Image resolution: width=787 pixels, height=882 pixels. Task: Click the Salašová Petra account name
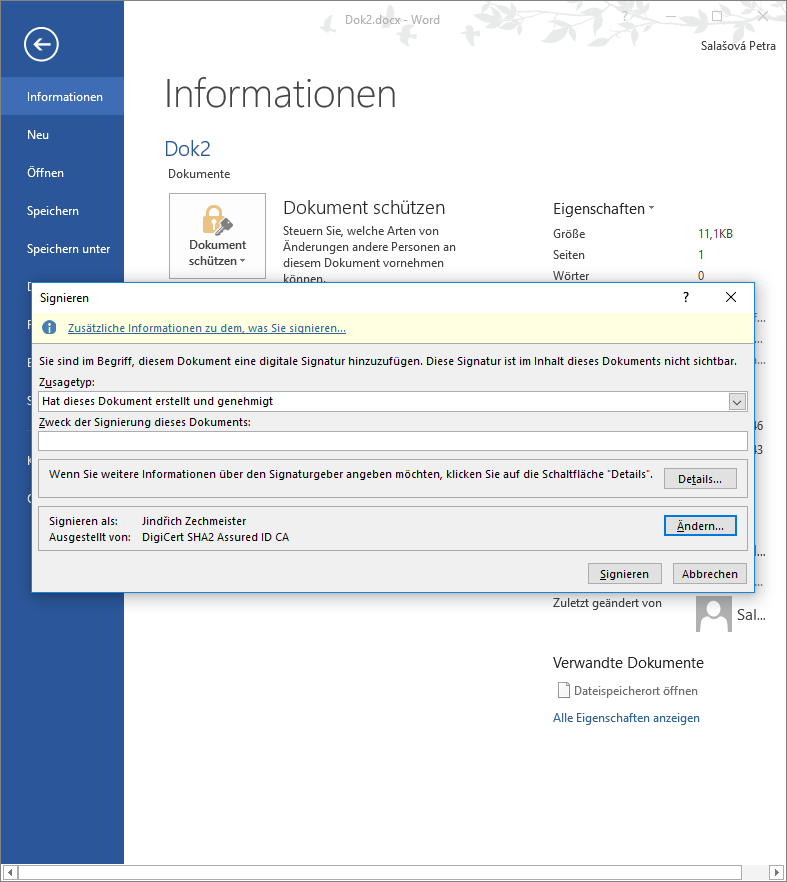(x=738, y=46)
